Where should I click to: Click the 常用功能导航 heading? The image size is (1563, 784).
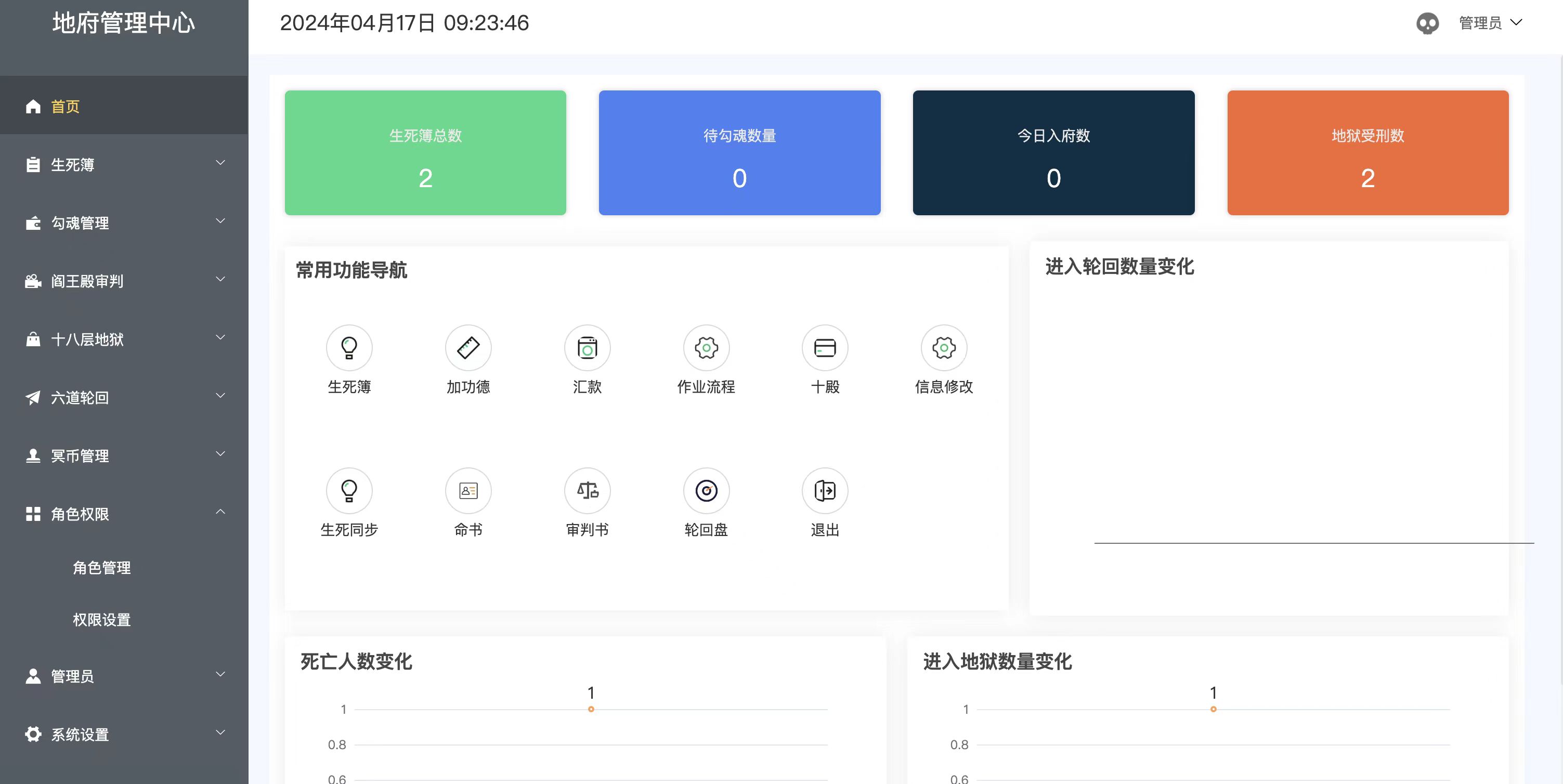click(x=351, y=271)
